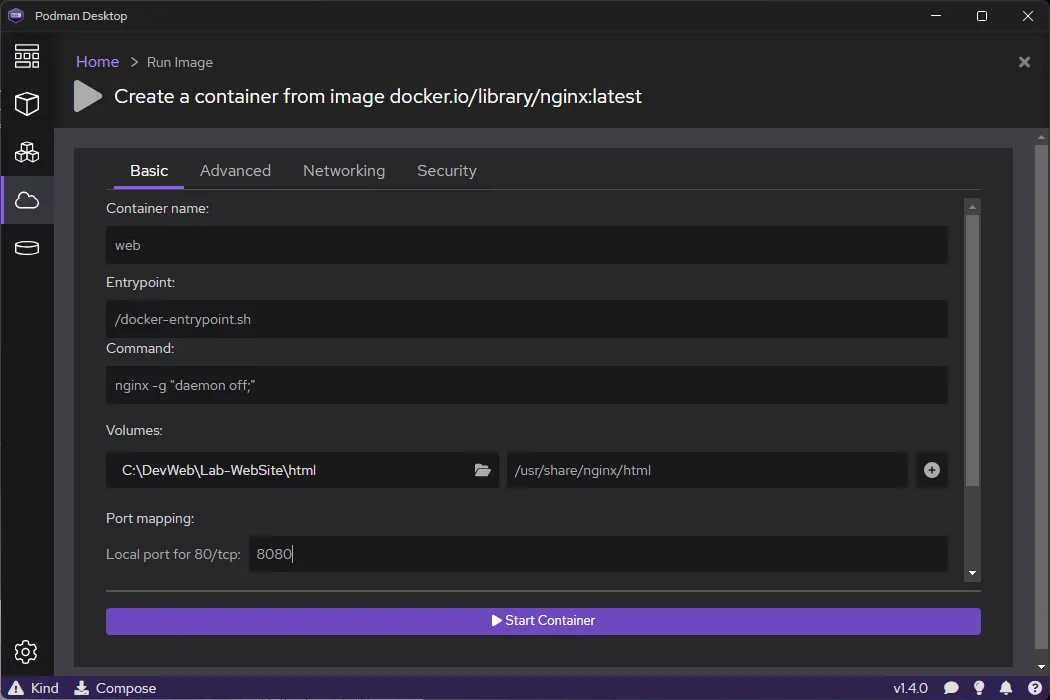Click the Entrypoint input field
The height and width of the screenshot is (700, 1050).
(526, 319)
